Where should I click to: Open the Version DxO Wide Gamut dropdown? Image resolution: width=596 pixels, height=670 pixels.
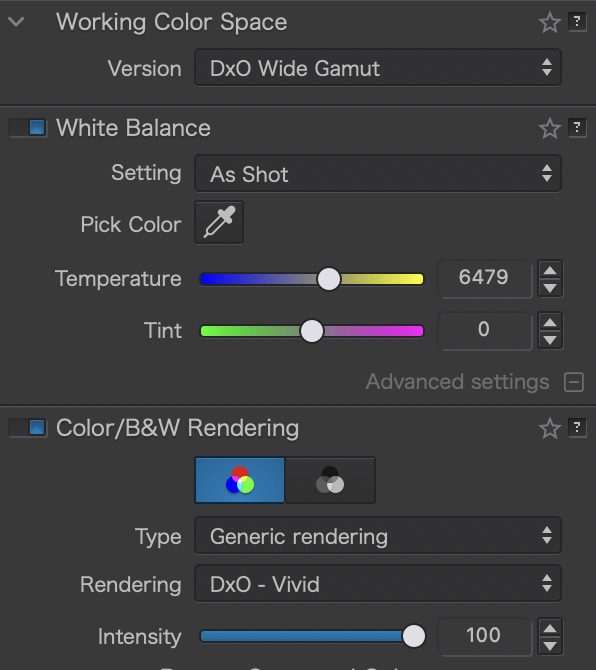pos(378,68)
